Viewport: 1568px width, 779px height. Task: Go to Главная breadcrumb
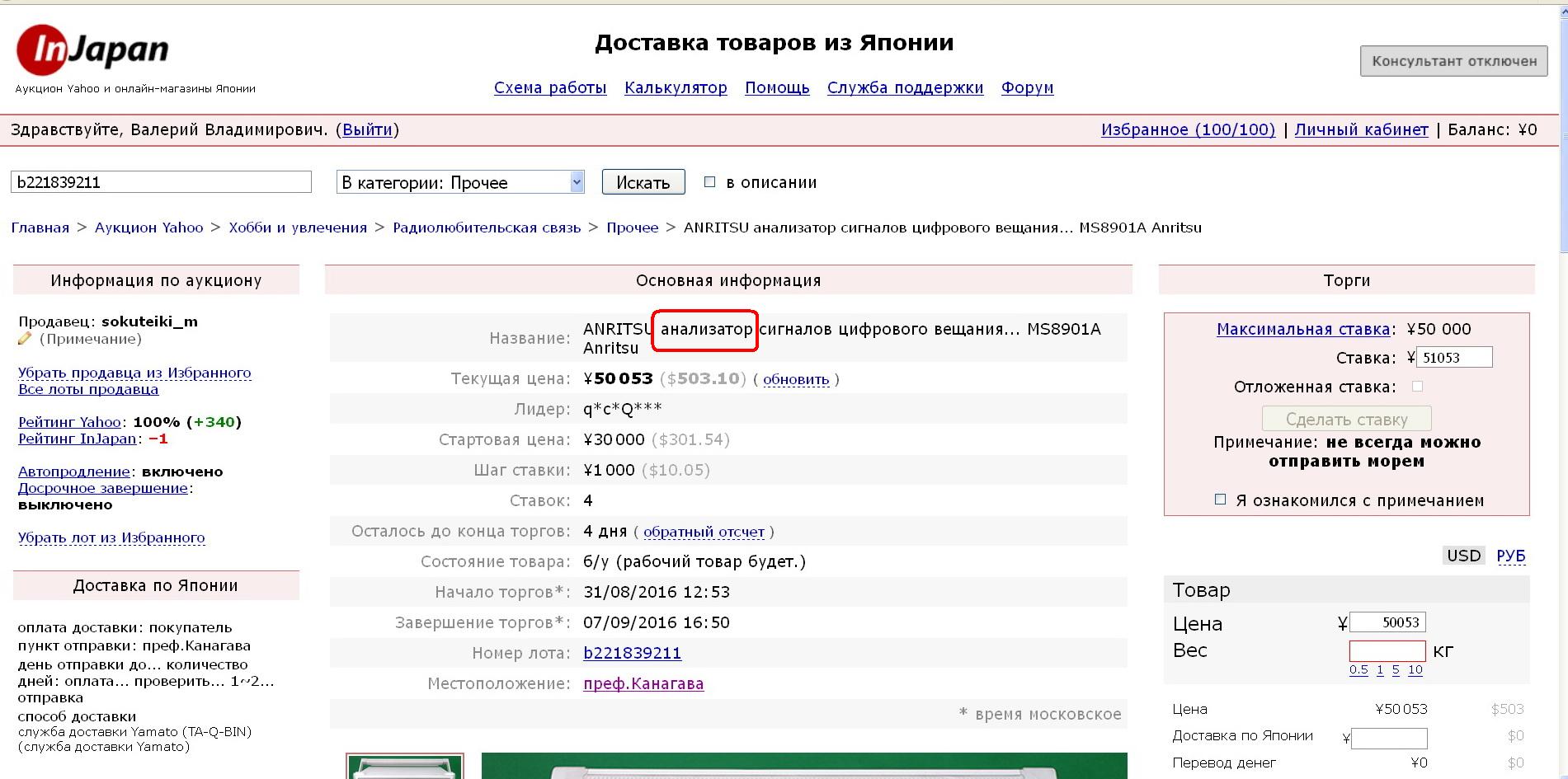point(40,228)
